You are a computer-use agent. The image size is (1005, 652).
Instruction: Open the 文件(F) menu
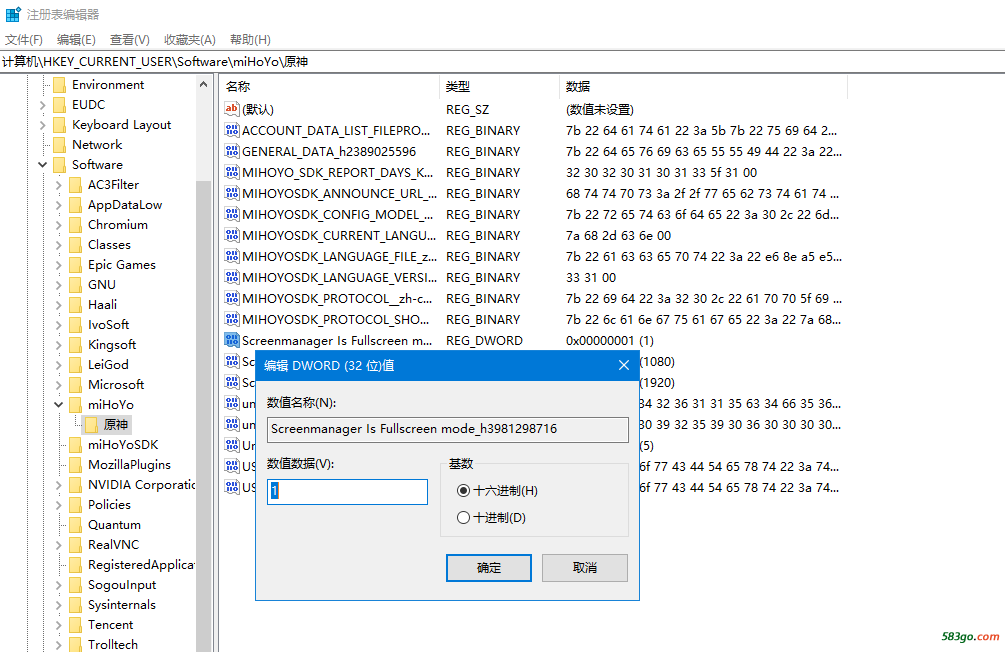(24, 39)
